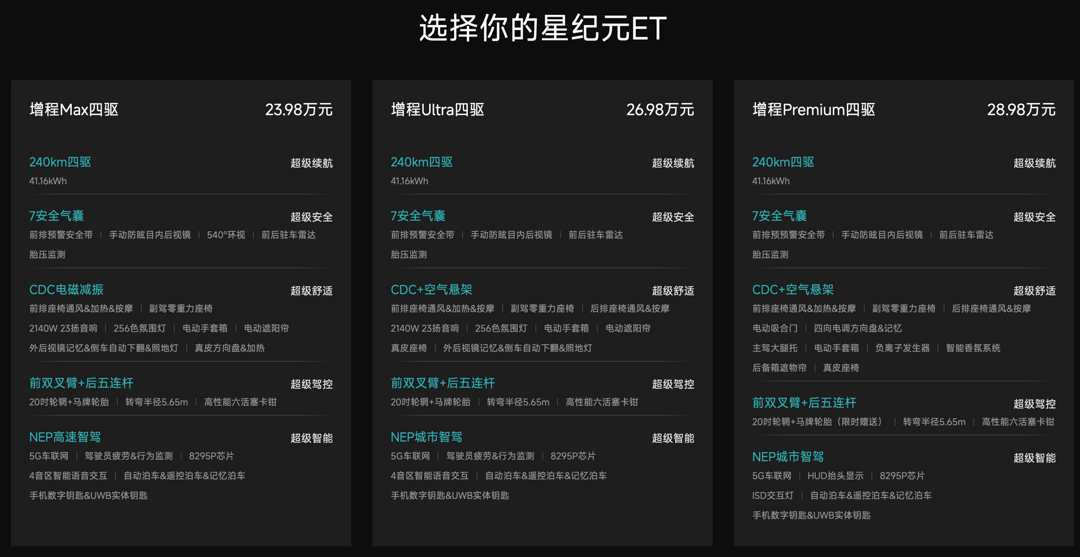Click 超级安全 label in Premium card
This screenshot has height=557, width=1080.
click(1035, 217)
